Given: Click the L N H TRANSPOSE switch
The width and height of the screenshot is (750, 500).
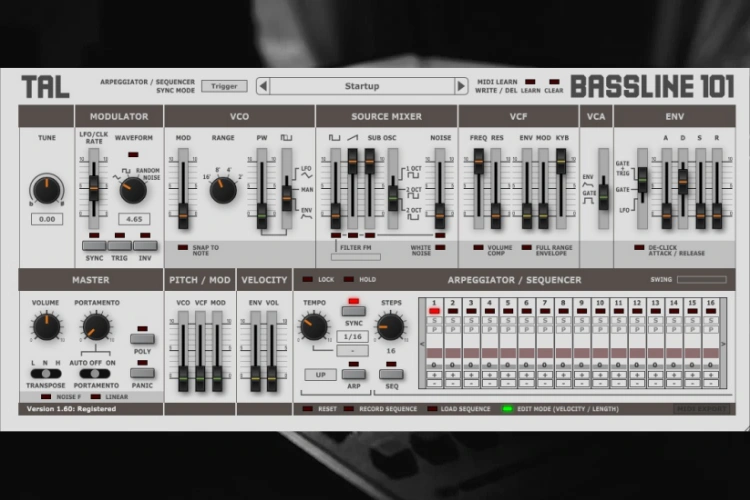Looking at the screenshot, I should [x=45, y=373].
